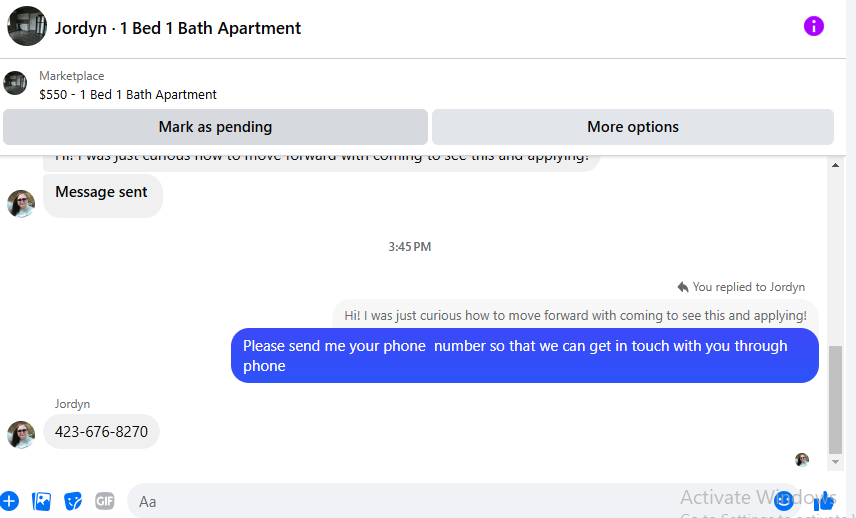Click the scrollbar down arrow

tap(835, 462)
